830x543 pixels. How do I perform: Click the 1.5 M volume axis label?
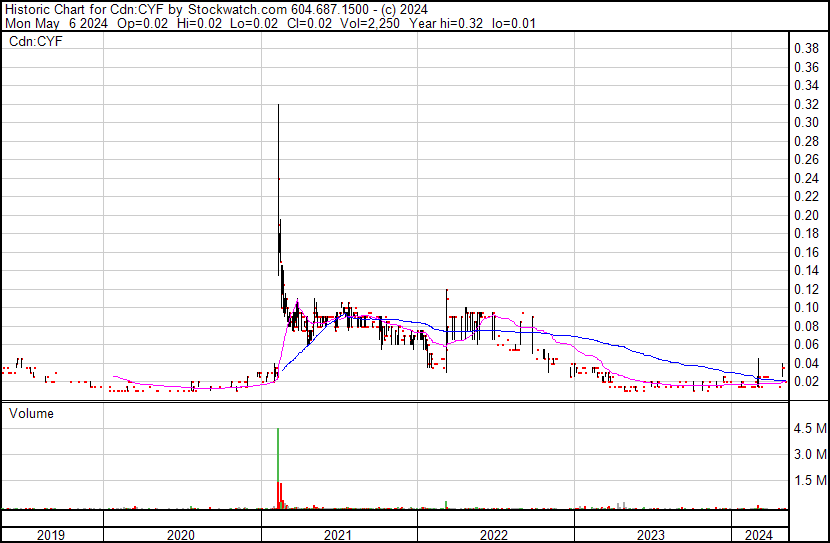(810, 480)
